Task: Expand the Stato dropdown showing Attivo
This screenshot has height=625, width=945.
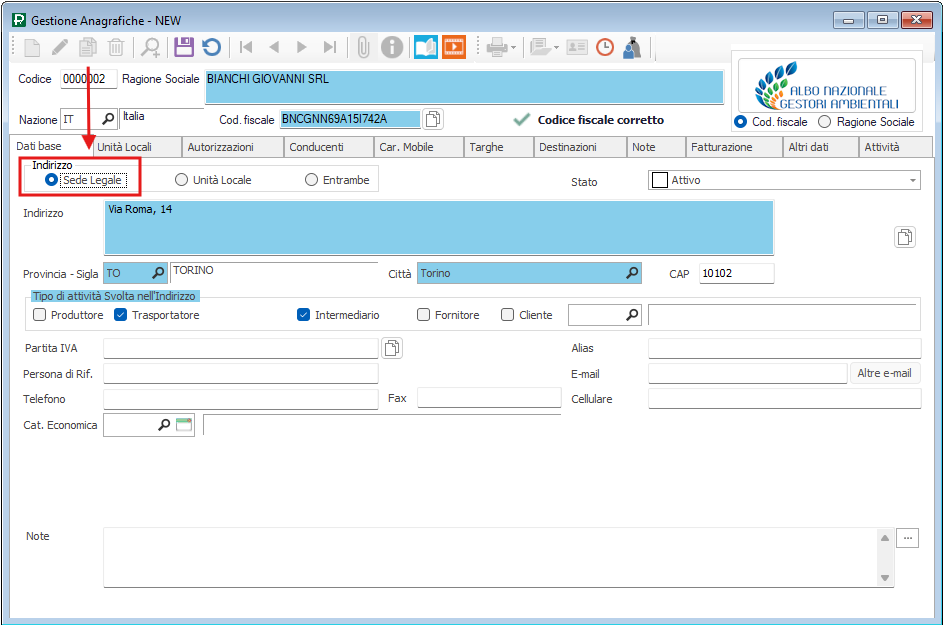Action: click(913, 180)
